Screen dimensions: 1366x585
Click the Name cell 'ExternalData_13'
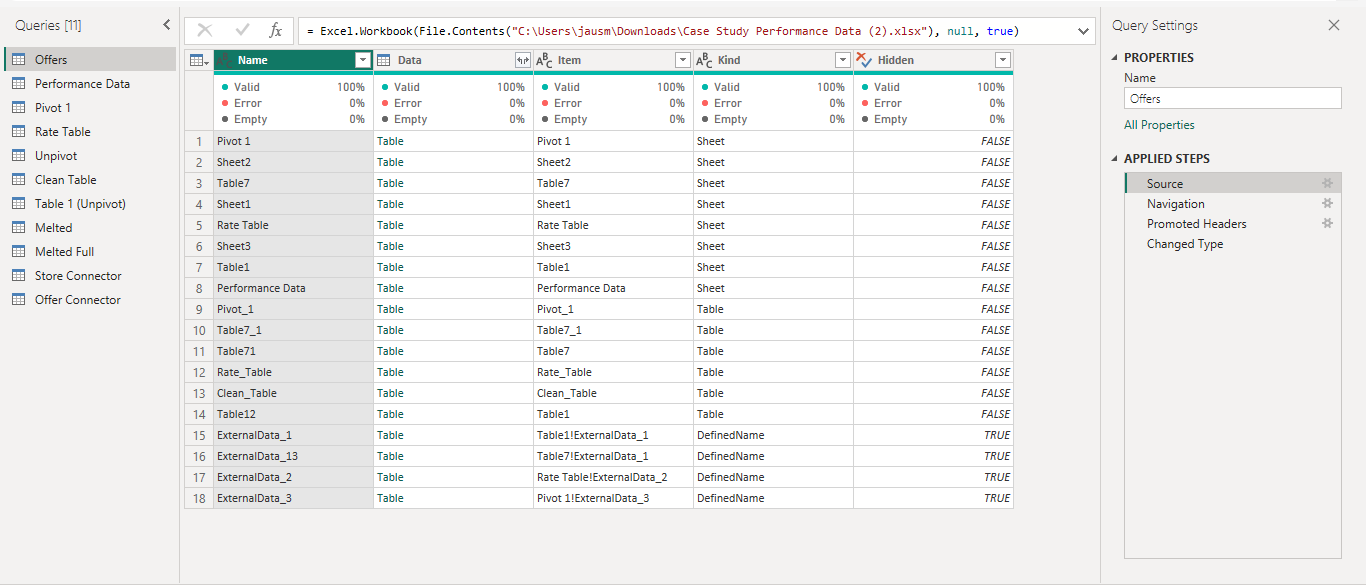(293, 456)
